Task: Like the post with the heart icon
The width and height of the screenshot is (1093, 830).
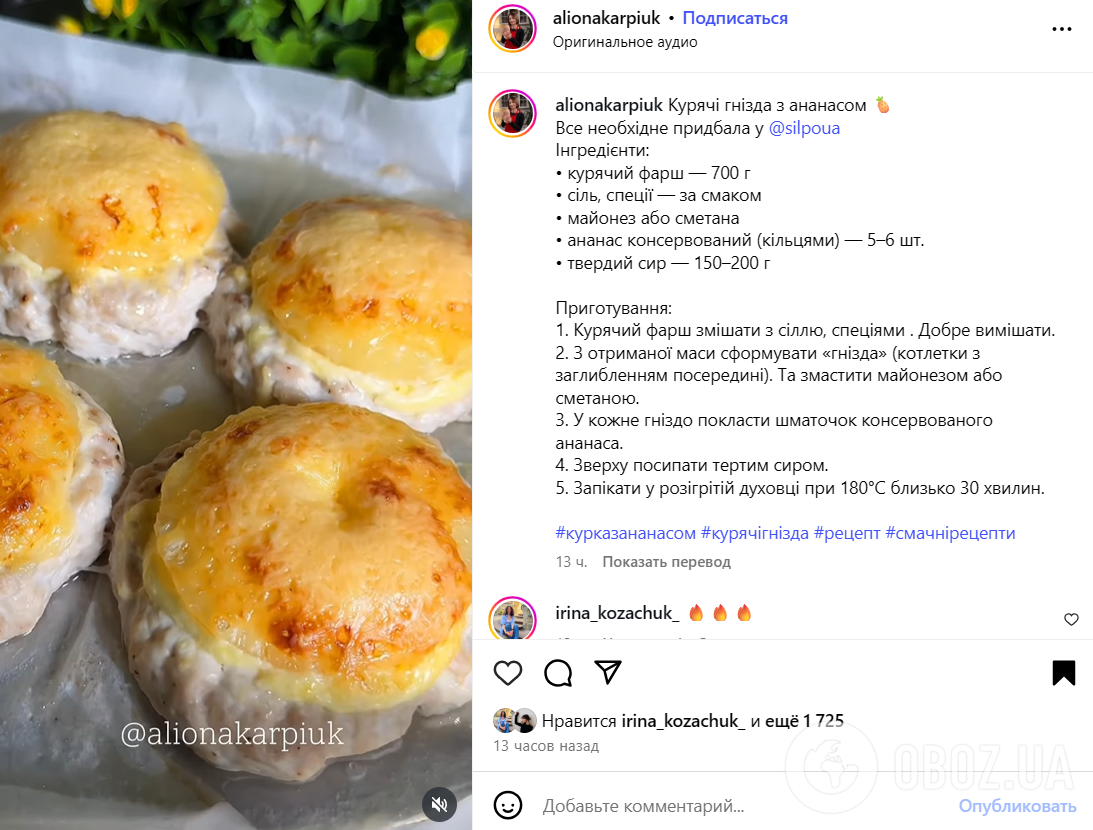Action: tap(507, 673)
